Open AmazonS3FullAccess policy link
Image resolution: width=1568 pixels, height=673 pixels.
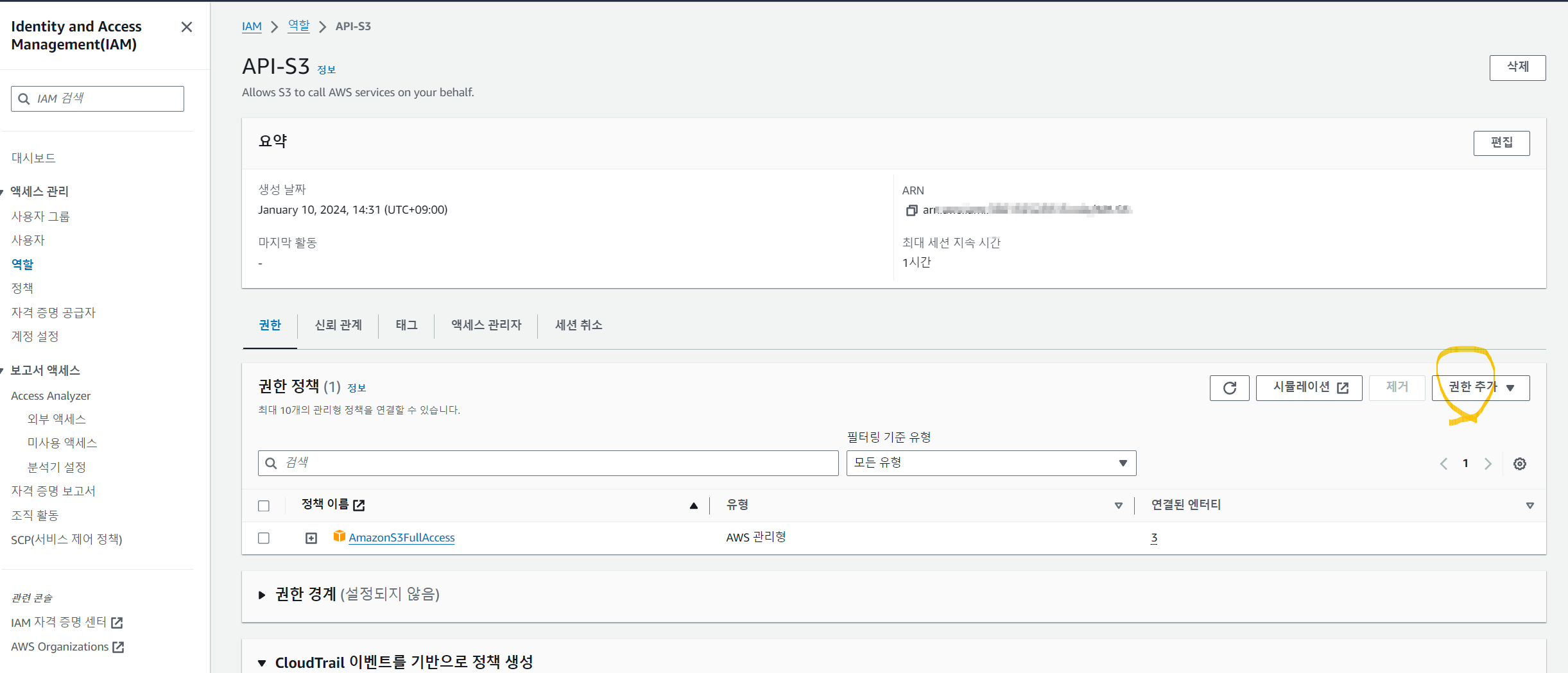click(402, 538)
